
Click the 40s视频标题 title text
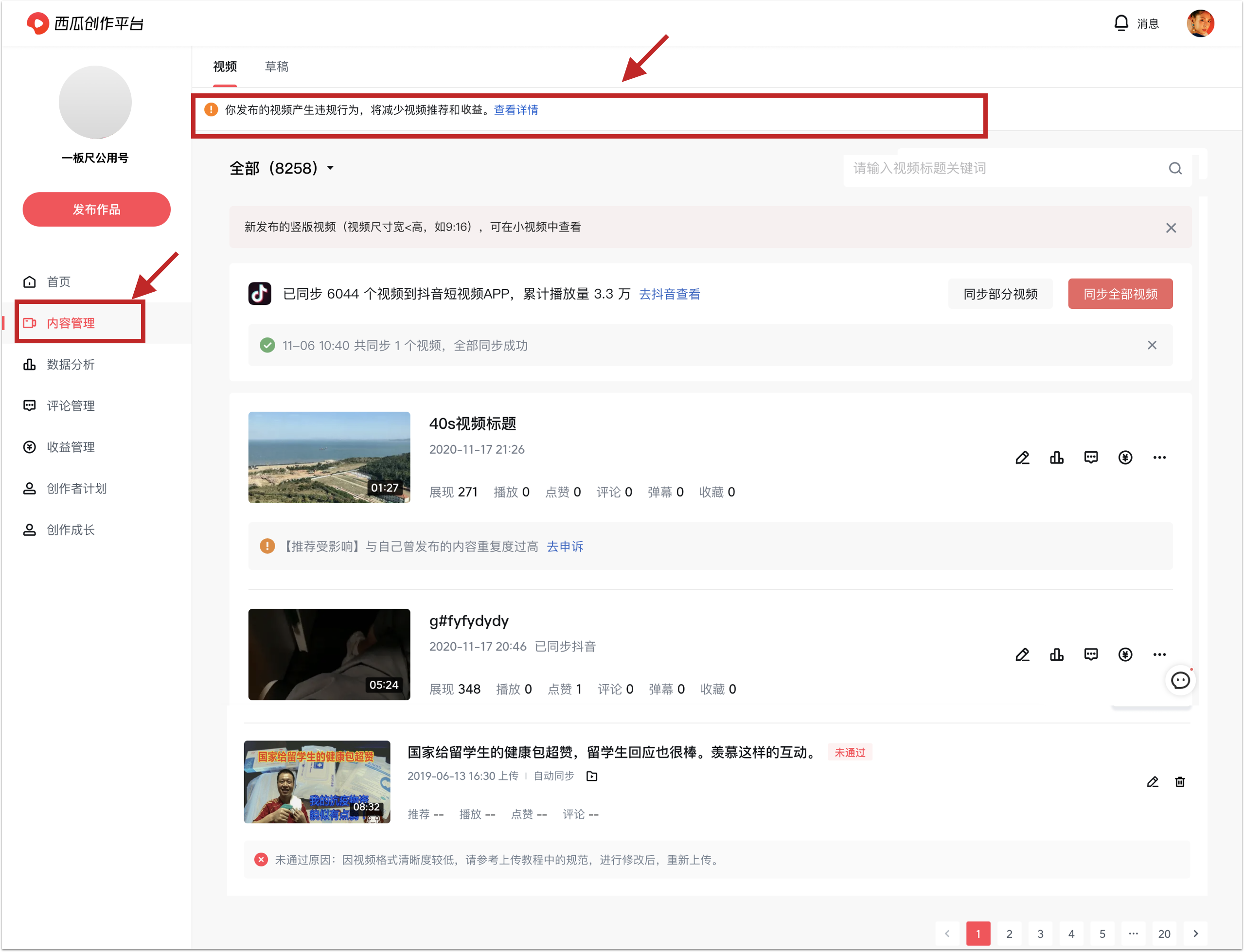point(473,424)
